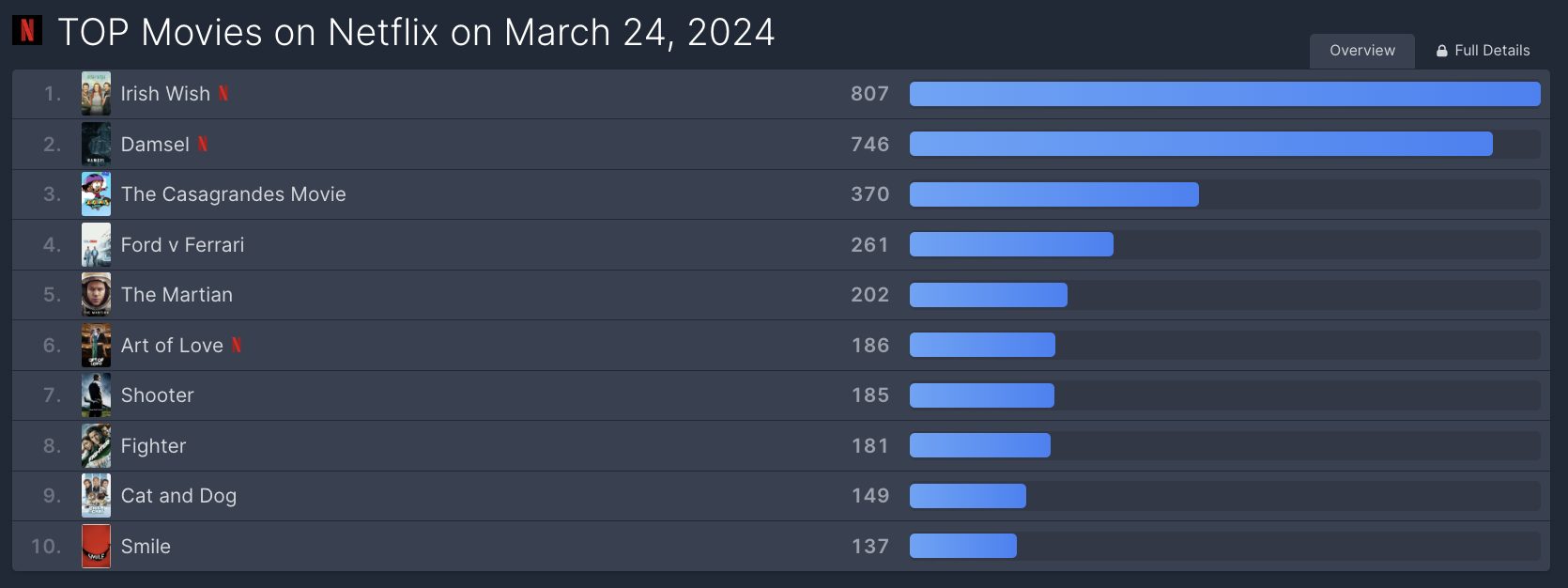Screen dimensions: 1568x588
Task: Click the Netflix original badge next to Irish Wish
Action: point(223,93)
